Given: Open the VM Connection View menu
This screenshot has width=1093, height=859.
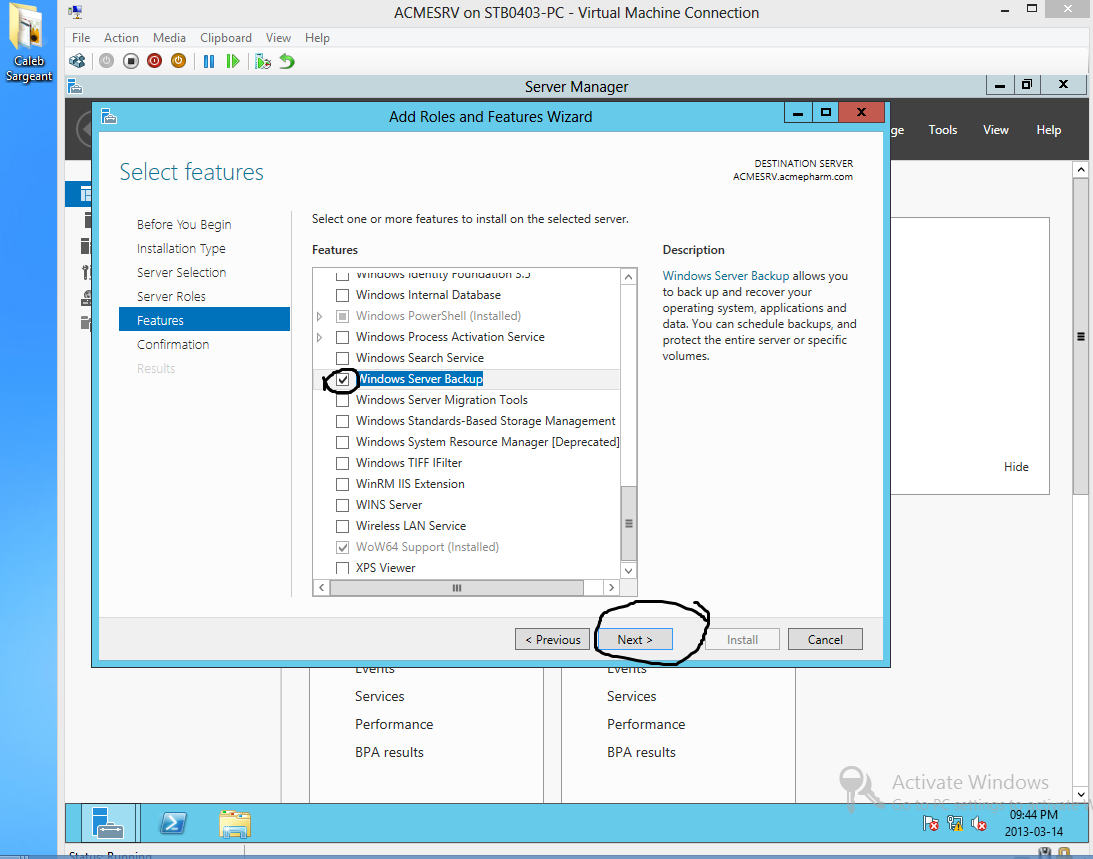Looking at the screenshot, I should [278, 38].
